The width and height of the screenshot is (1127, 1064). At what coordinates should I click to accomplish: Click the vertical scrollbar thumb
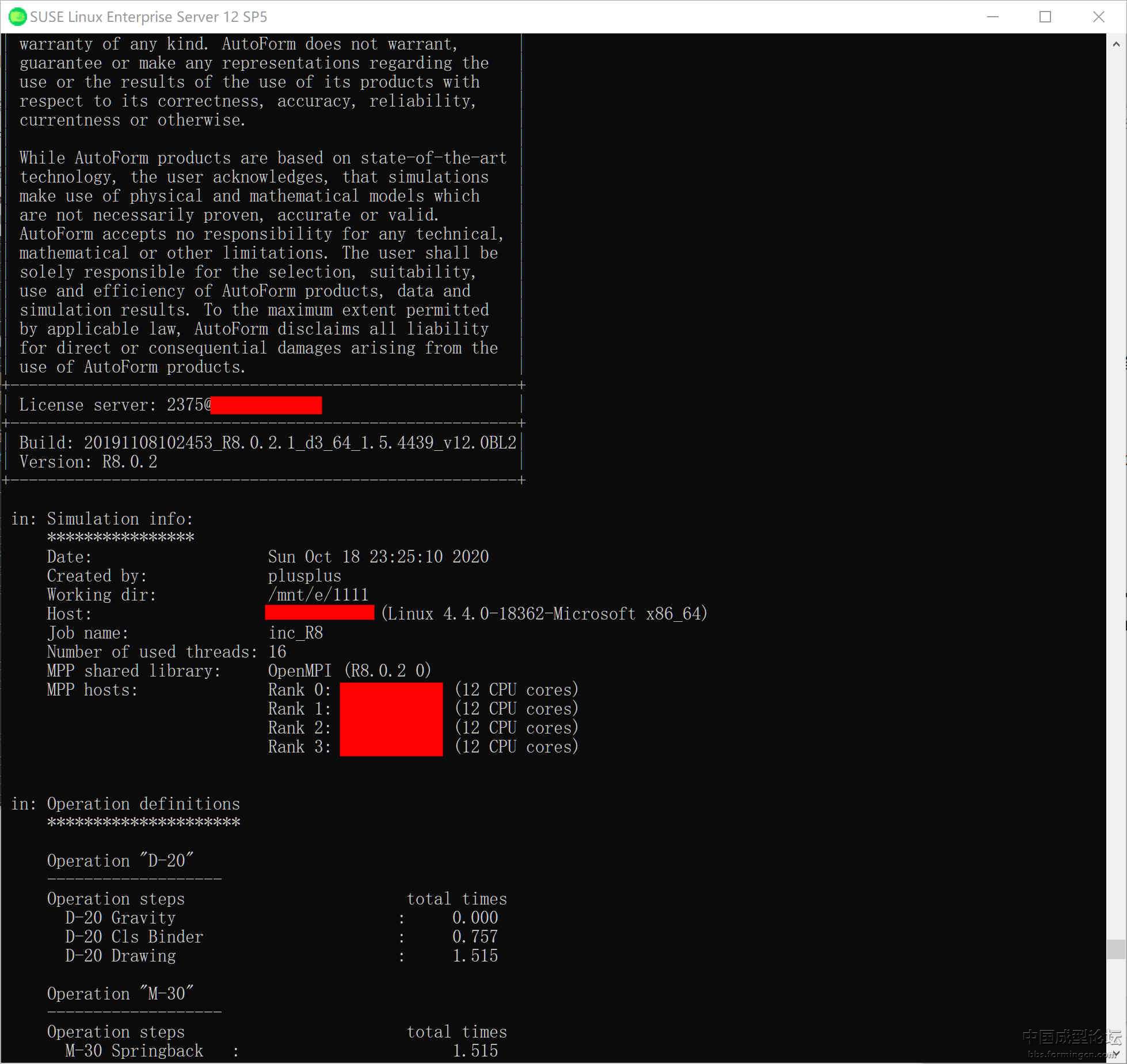tap(1116, 949)
